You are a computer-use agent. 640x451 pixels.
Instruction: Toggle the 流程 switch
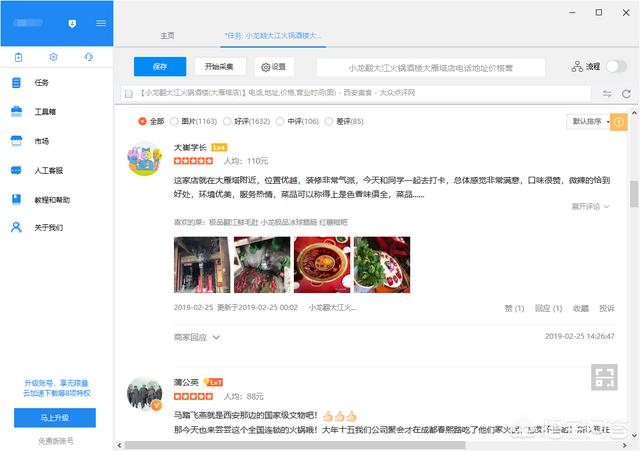(x=616, y=67)
